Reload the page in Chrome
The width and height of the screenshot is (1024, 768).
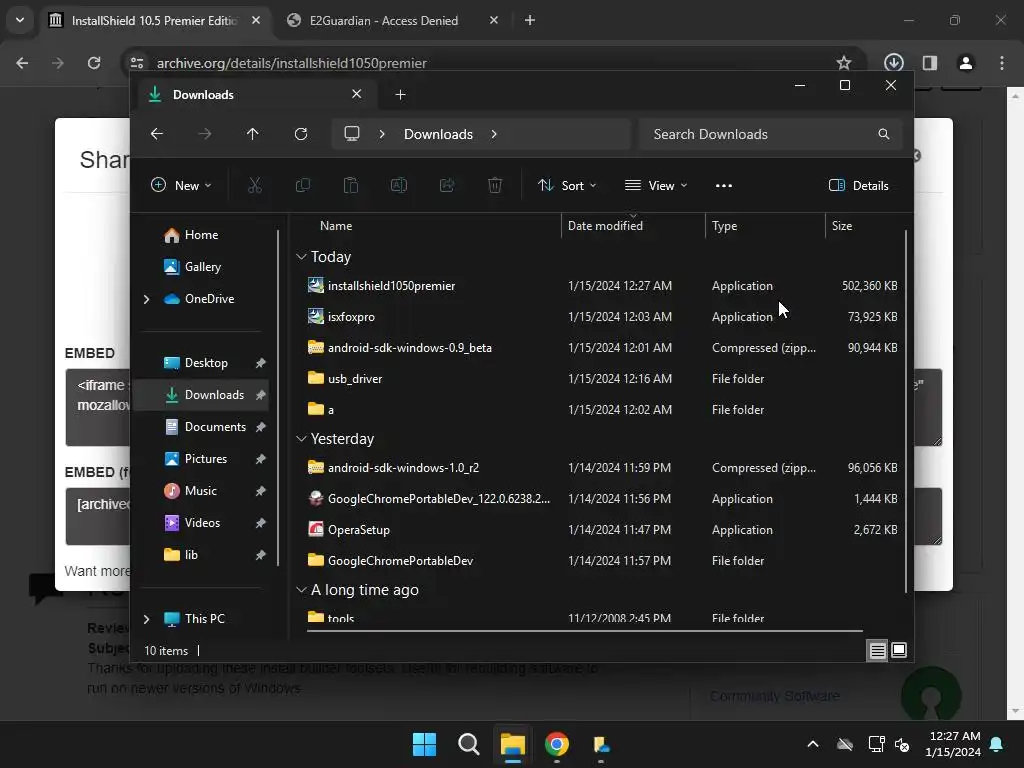pyautogui.click(x=94, y=63)
